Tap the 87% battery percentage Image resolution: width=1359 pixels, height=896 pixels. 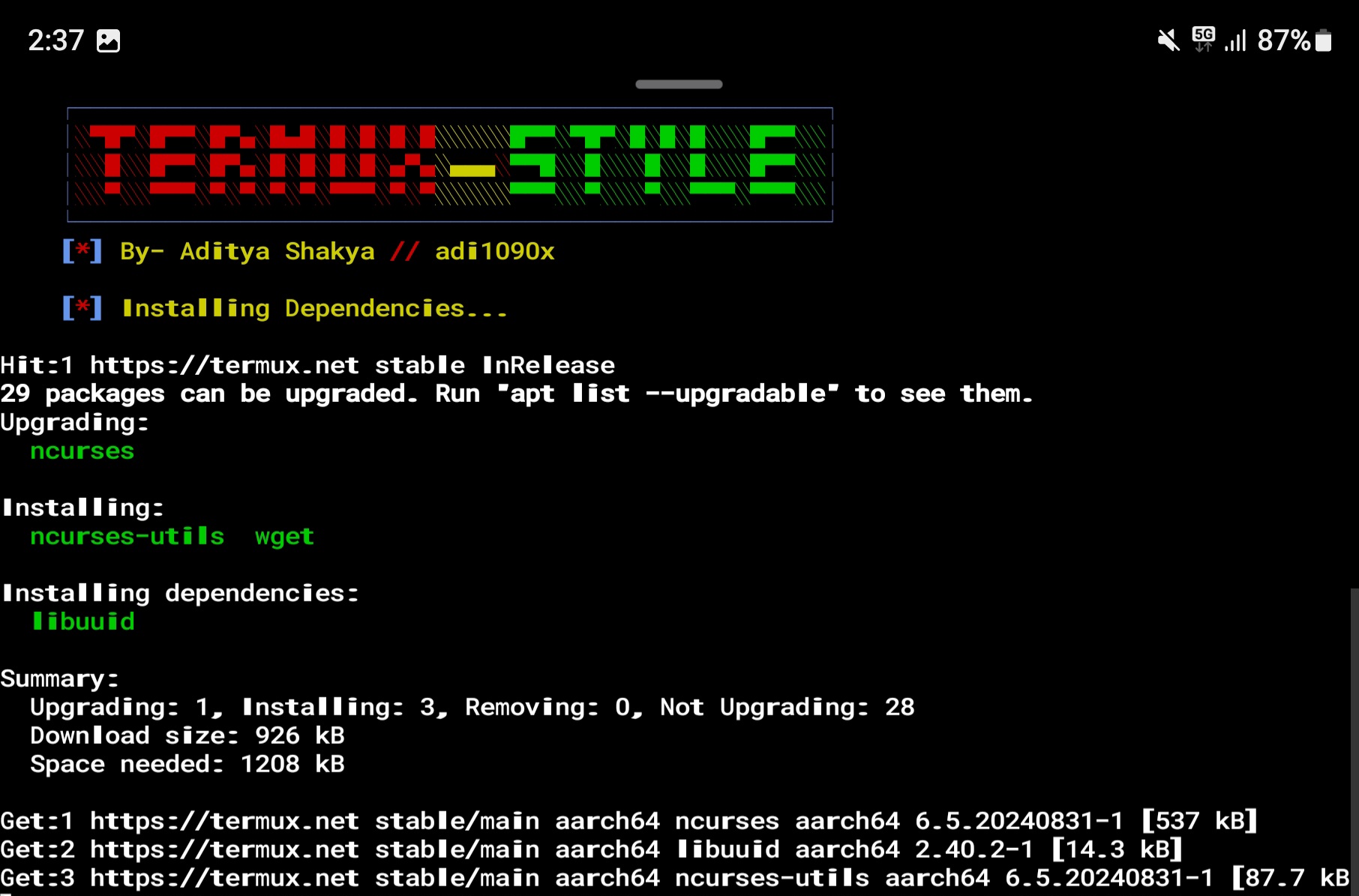point(1283,40)
